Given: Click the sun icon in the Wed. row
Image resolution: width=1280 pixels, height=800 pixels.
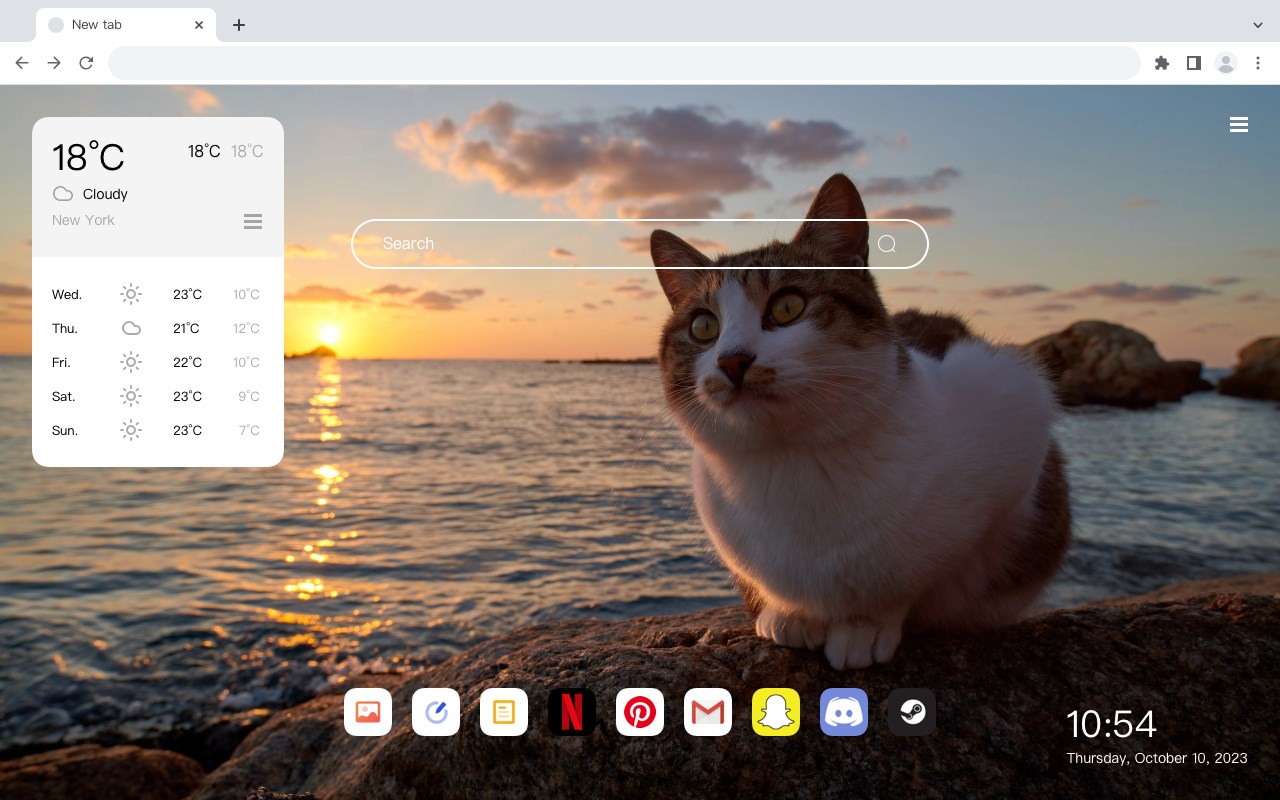Looking at the screenshot, I should click(x=131, y=294).
